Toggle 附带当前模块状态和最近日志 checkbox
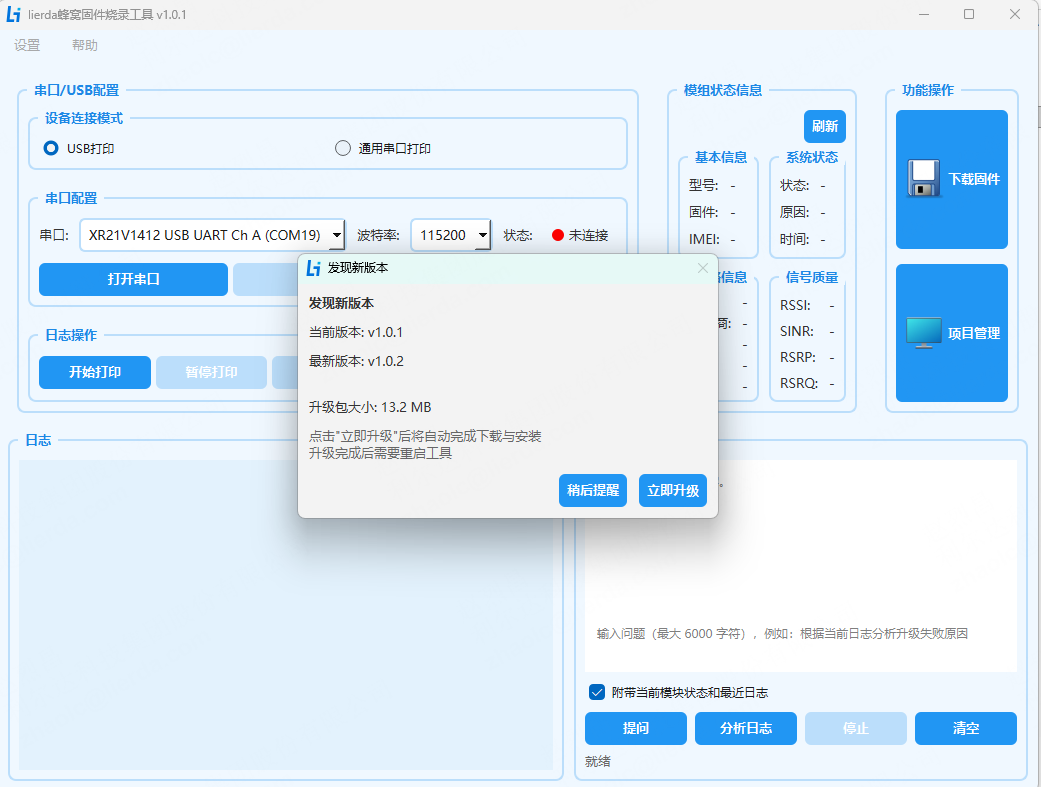 597,692
